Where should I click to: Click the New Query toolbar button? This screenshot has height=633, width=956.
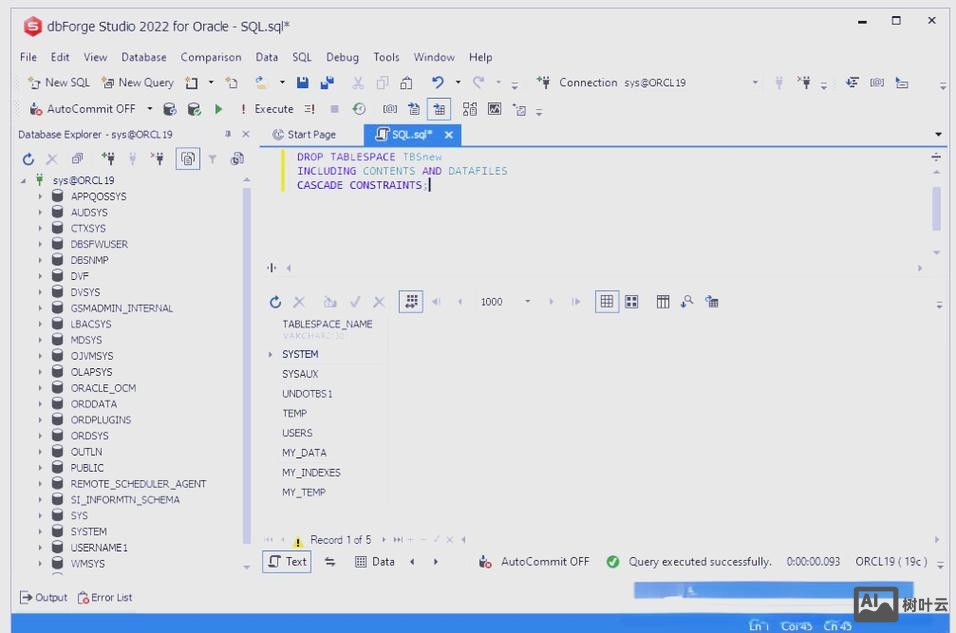click(137, 83)
